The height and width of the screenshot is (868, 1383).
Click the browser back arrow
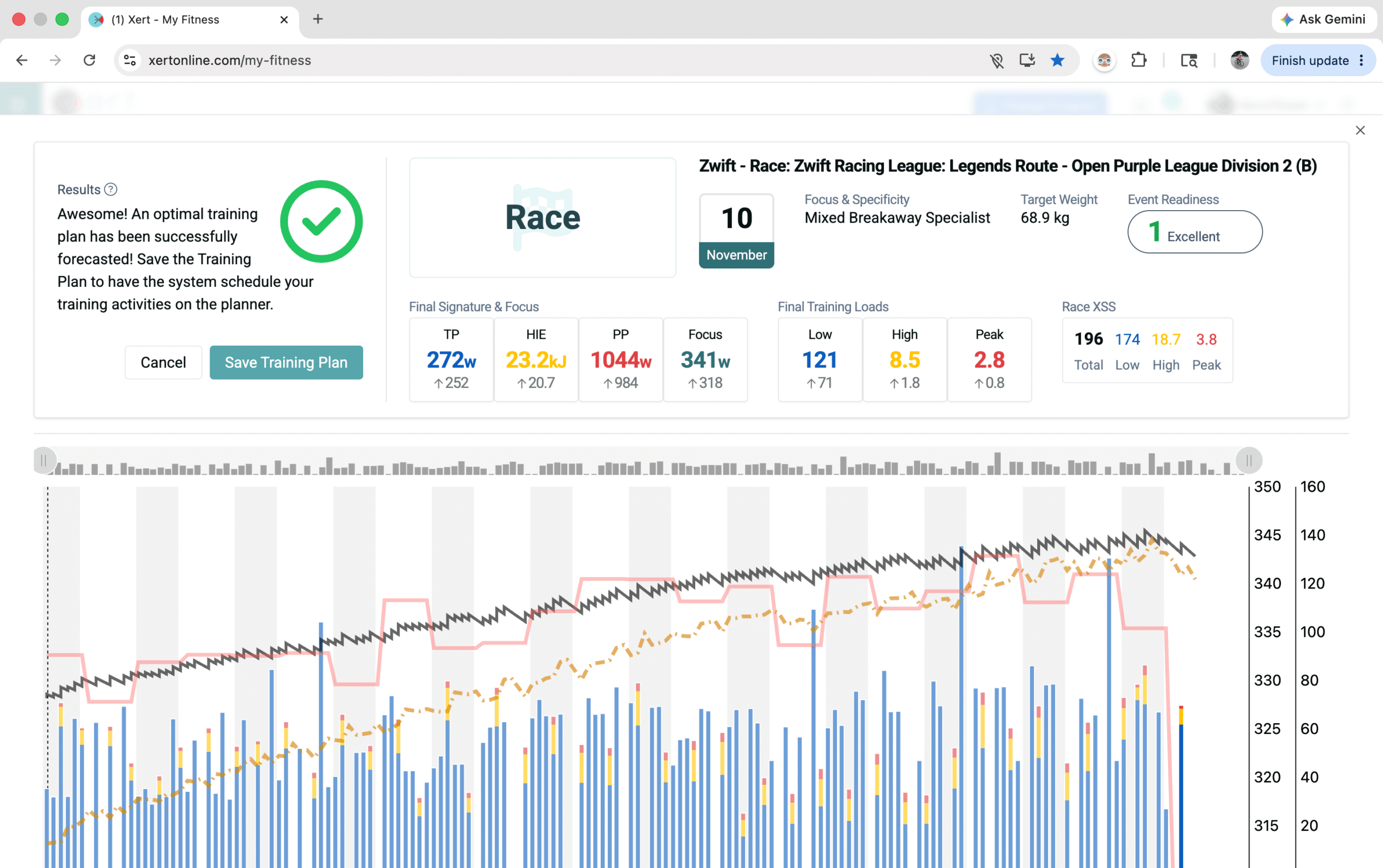[x=22, y=60]
